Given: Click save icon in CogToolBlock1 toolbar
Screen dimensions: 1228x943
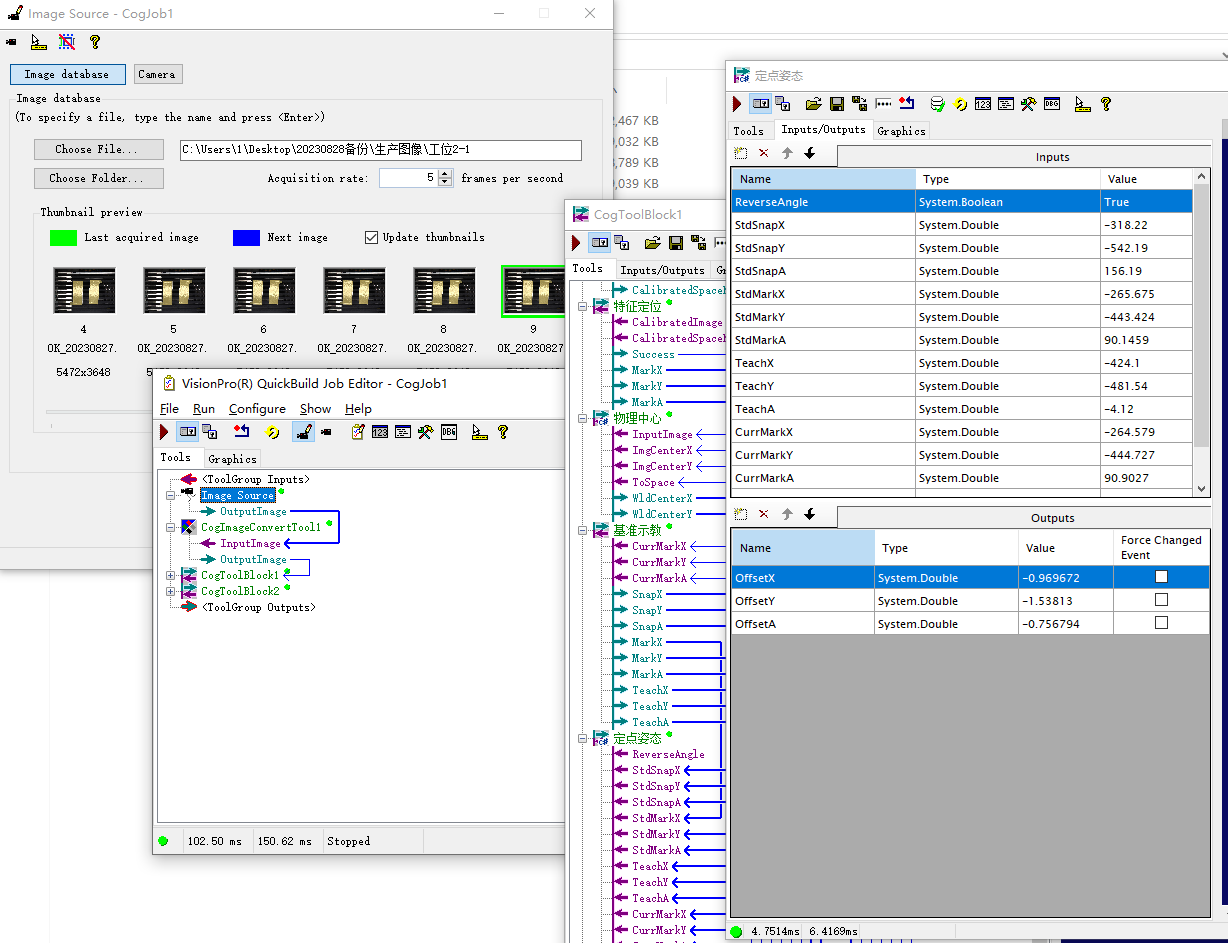Looking at the screenshot, I should tap(675, 243).
